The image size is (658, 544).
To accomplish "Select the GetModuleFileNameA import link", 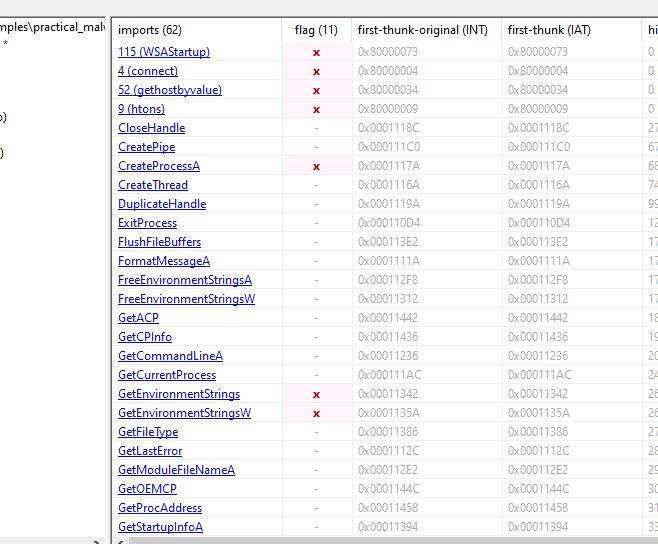I will click(176, 470).
